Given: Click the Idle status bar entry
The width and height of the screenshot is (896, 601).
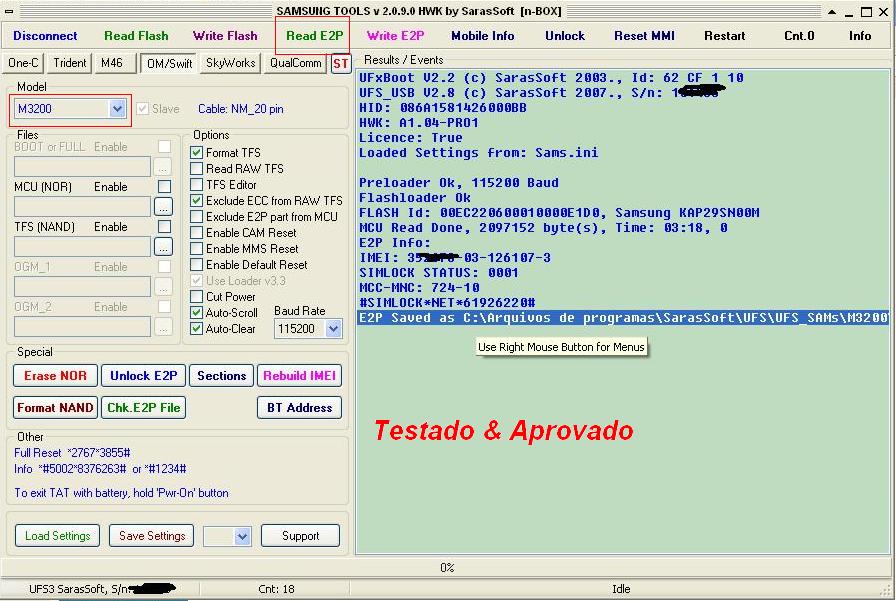Looking at the screenshot, I should [621, 588].
